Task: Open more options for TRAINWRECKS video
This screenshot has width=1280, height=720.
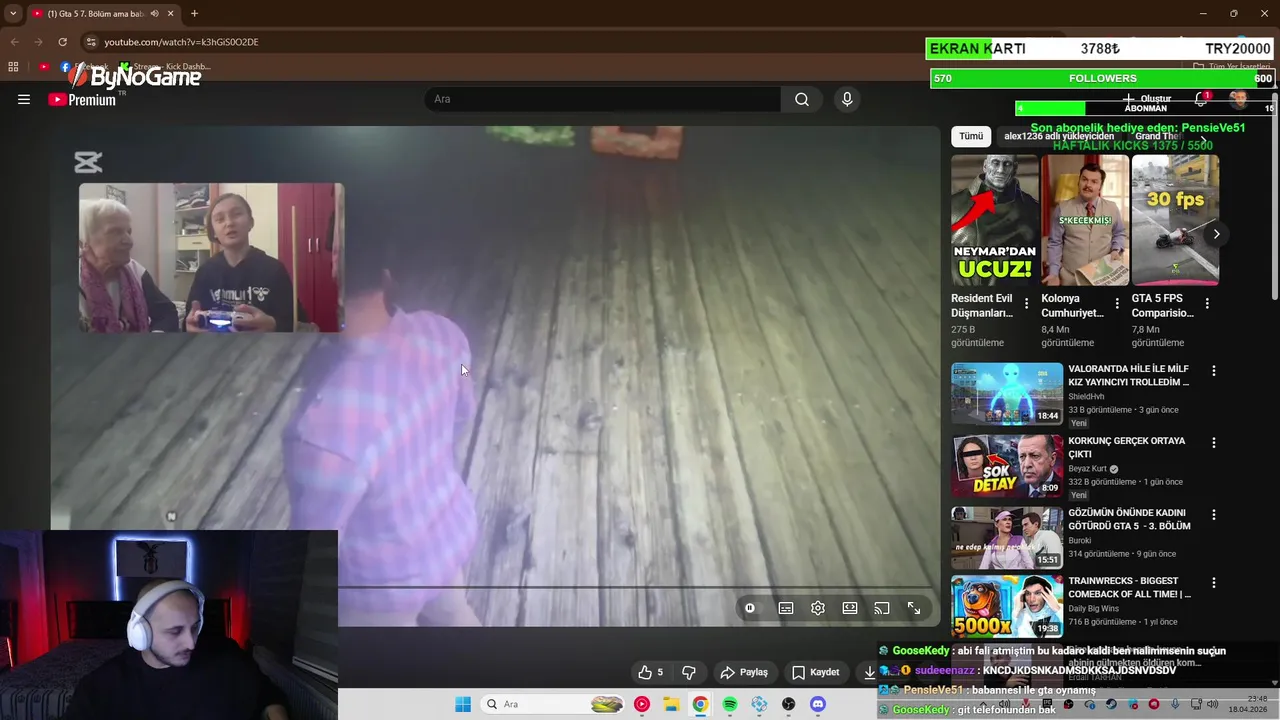Action: pyautogui.click(x=1214, y=583)
